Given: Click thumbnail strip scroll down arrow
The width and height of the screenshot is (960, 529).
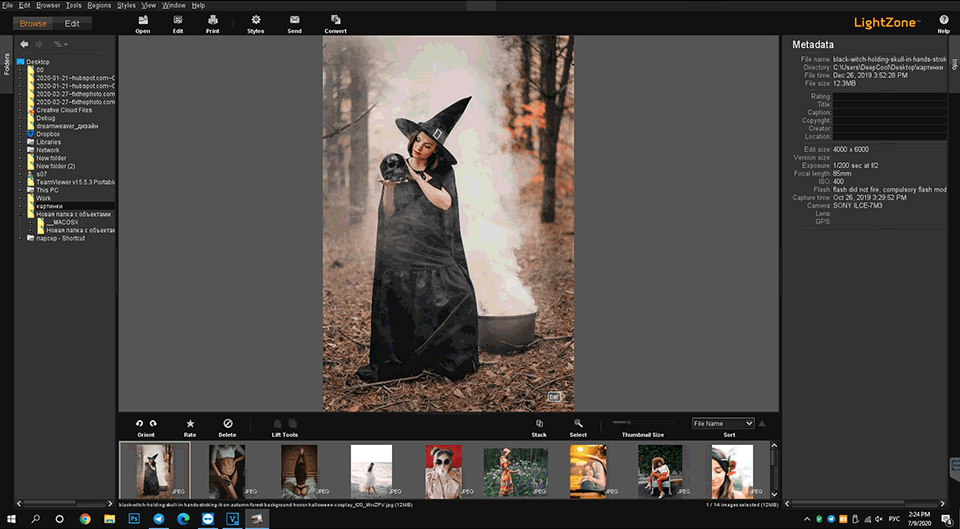Looking at the screenshot, I should pos(774,494).
